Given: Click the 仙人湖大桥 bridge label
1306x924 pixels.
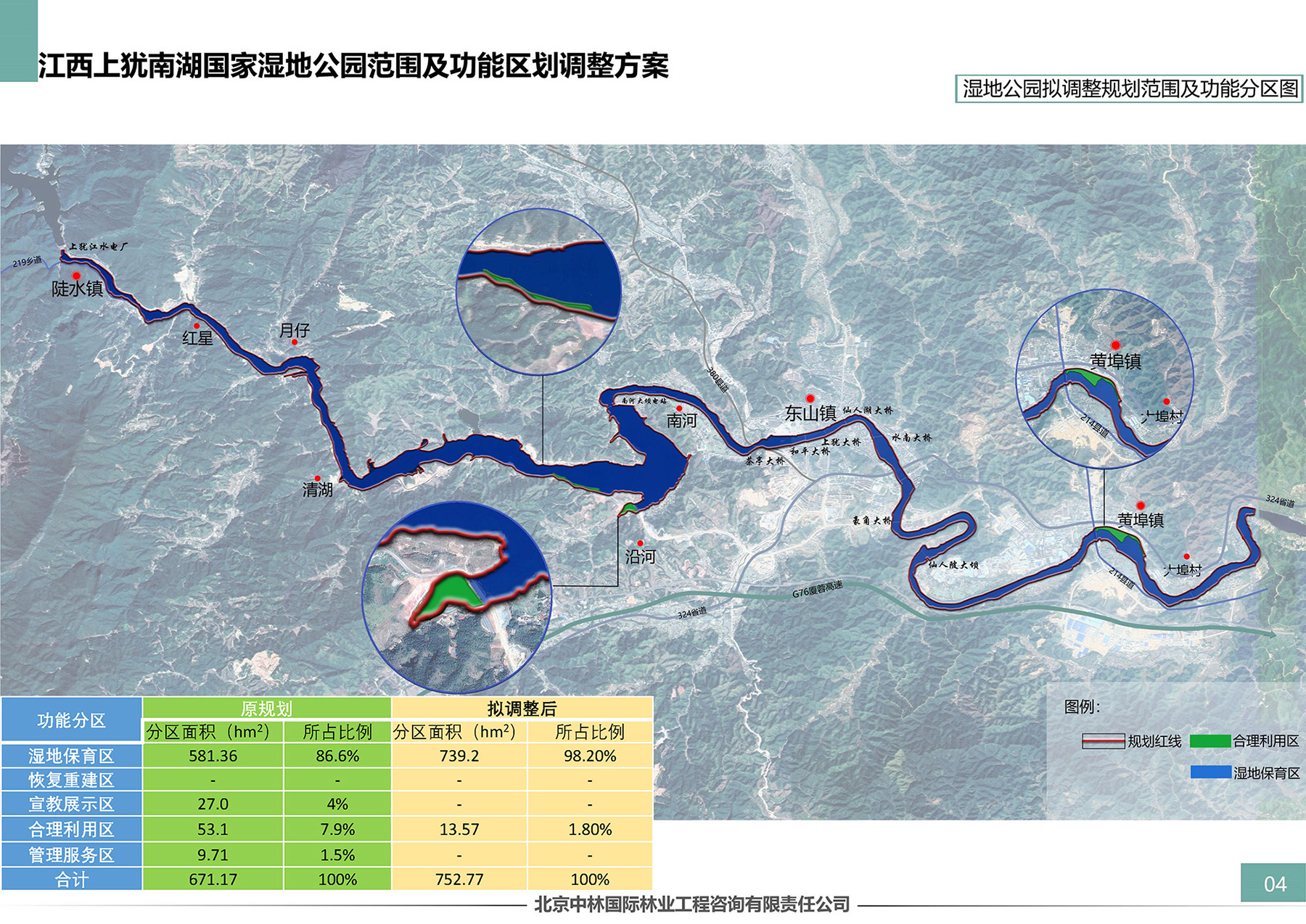Looking at the screenshot, I should (868, 411).
